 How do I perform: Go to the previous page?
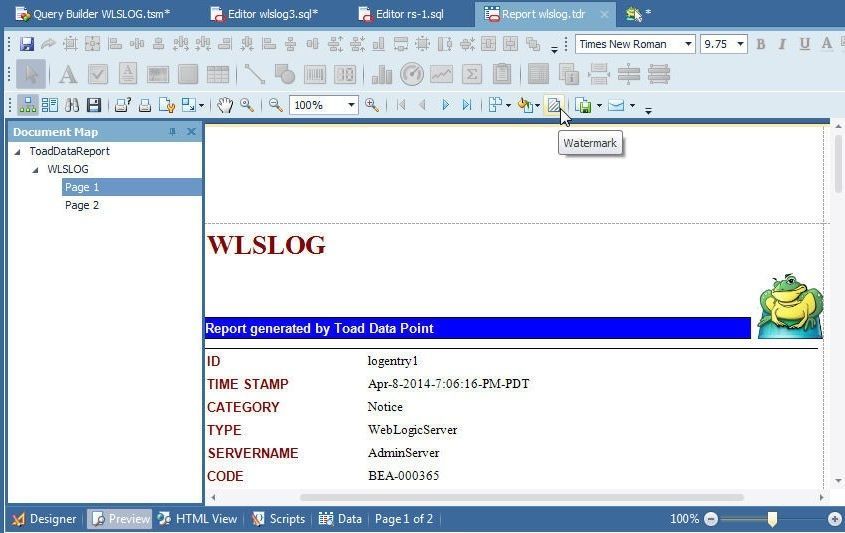(422, 105)
